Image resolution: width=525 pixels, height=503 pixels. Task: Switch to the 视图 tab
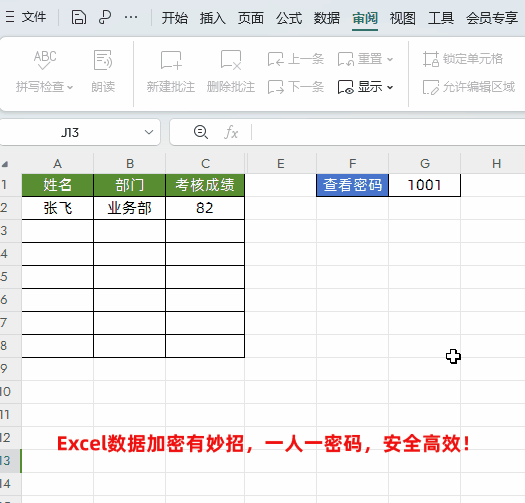(x=403, y=18)
